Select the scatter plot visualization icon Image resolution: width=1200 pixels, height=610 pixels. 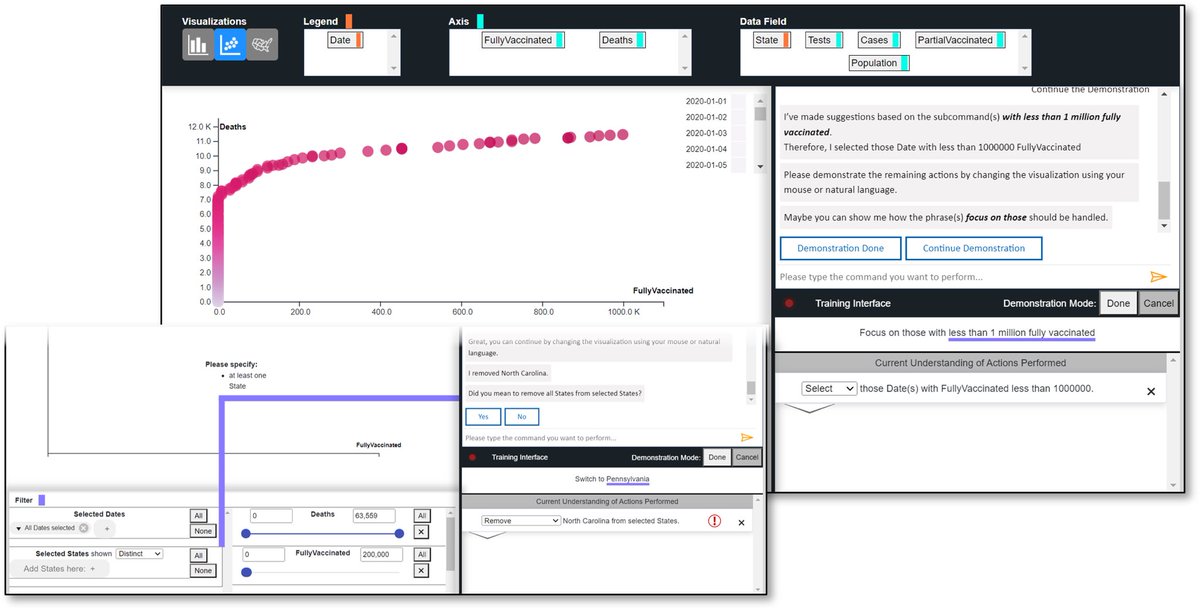pyautogui.click(x=230, y=45)
